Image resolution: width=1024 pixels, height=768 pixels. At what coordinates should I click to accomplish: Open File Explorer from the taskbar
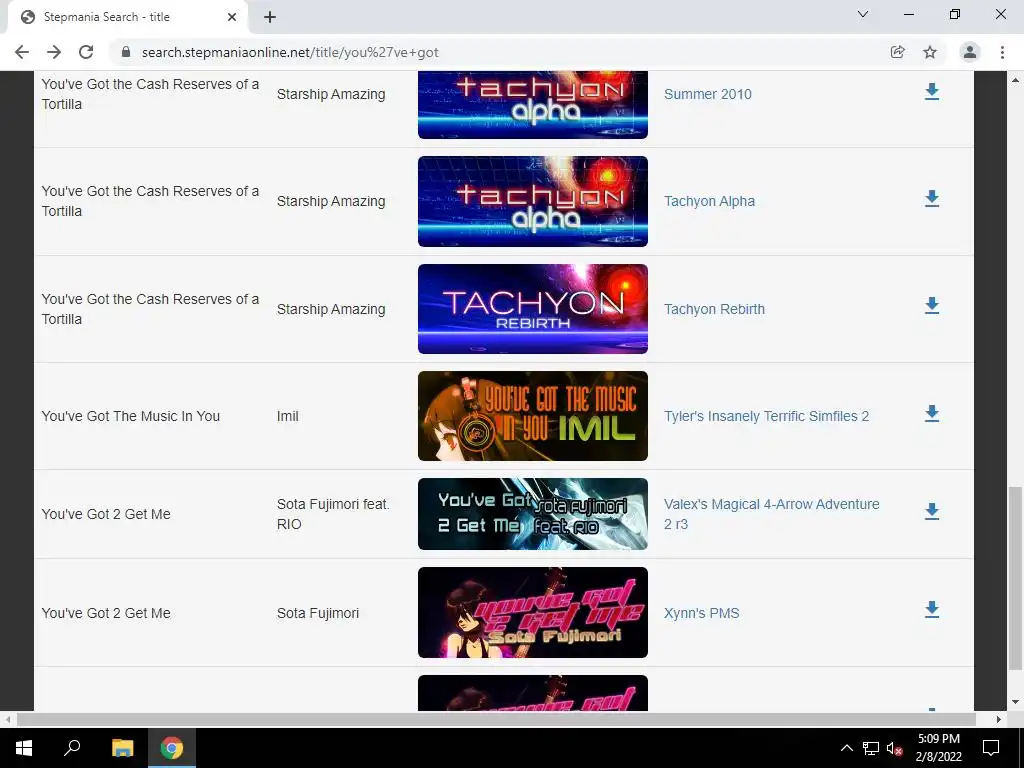point(122,748)
